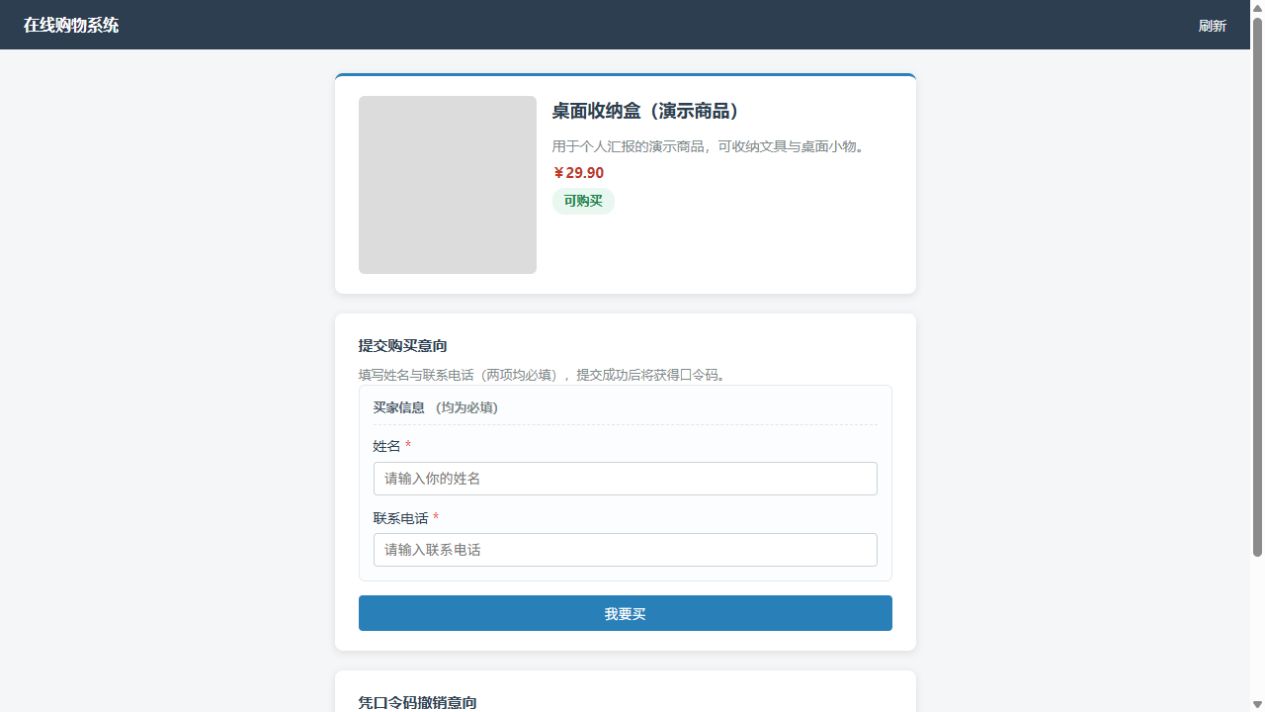
Task: Click the 刷新 link in header
Action: [1212, 26]
